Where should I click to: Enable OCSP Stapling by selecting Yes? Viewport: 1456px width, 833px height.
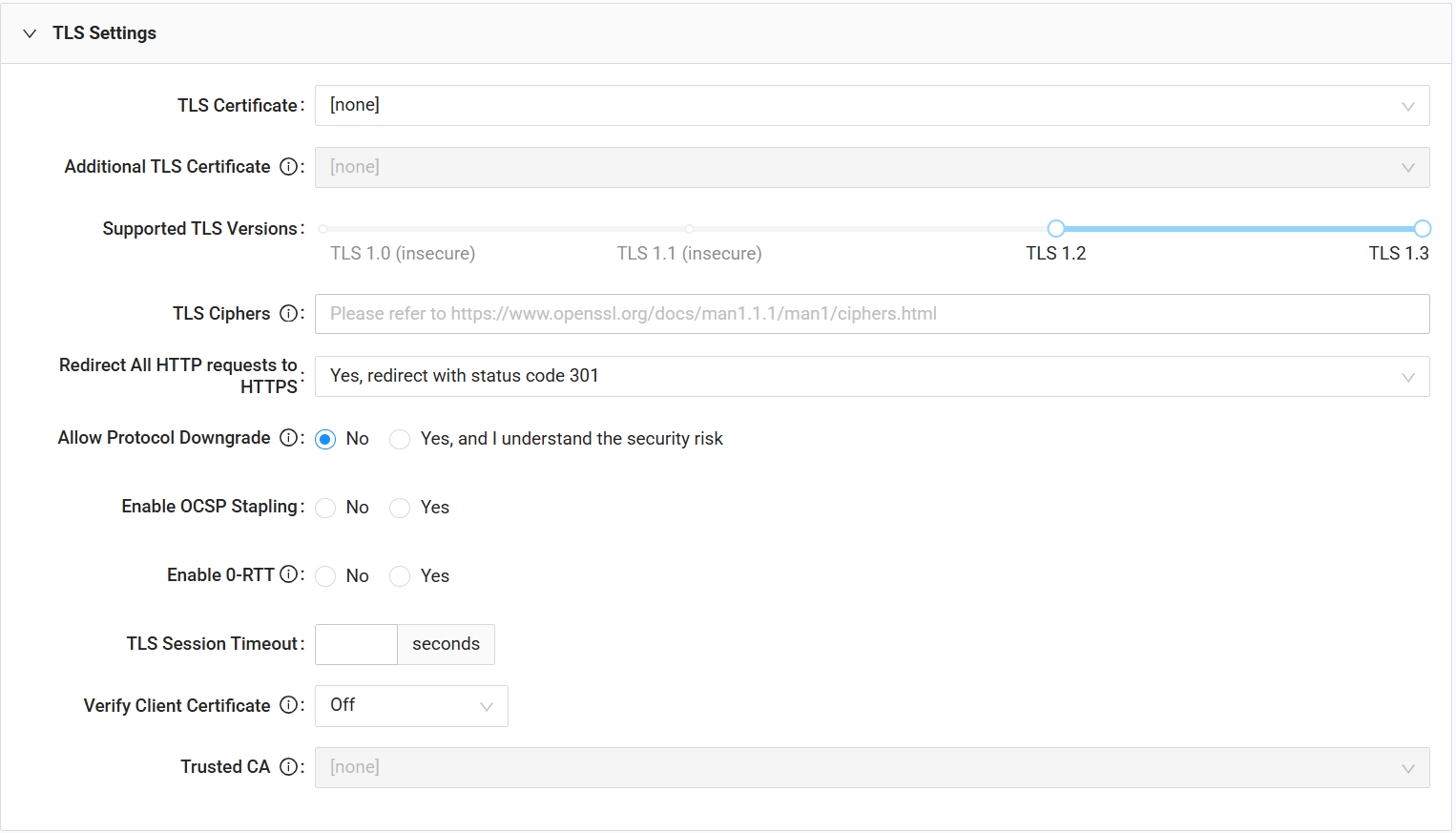400,508
